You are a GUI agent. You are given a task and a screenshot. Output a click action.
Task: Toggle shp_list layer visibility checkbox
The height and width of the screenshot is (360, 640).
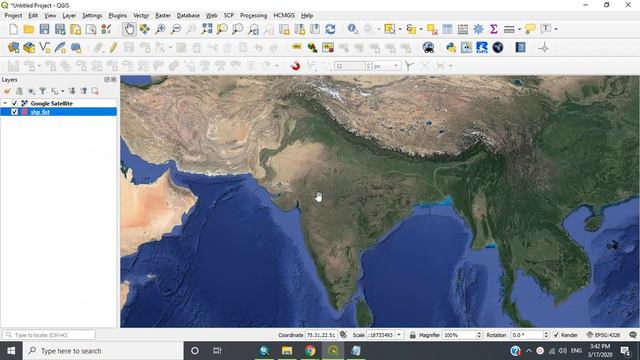pos(14,112)
